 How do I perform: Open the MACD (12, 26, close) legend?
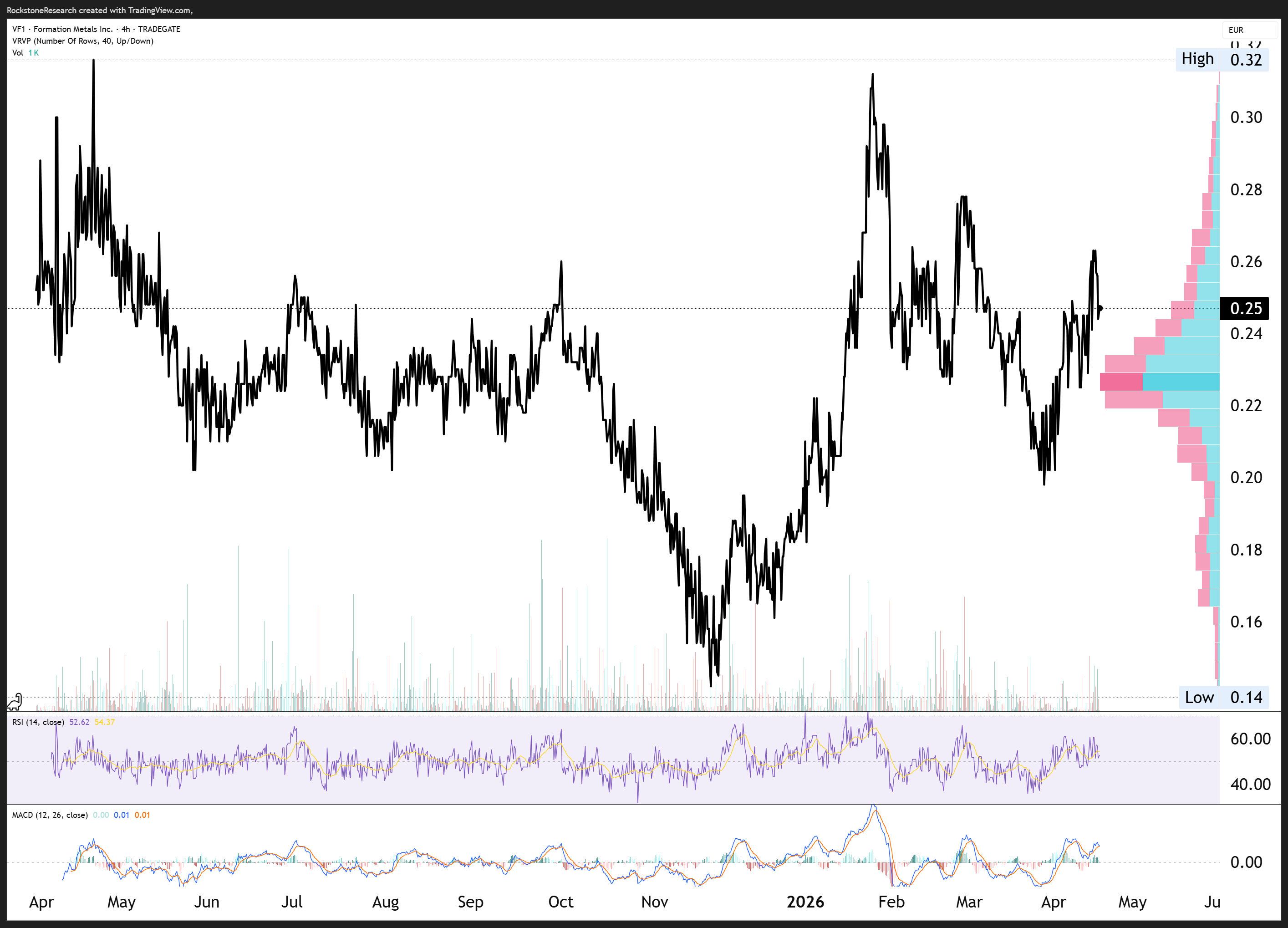pyautogui.click(x=50, y=815)
